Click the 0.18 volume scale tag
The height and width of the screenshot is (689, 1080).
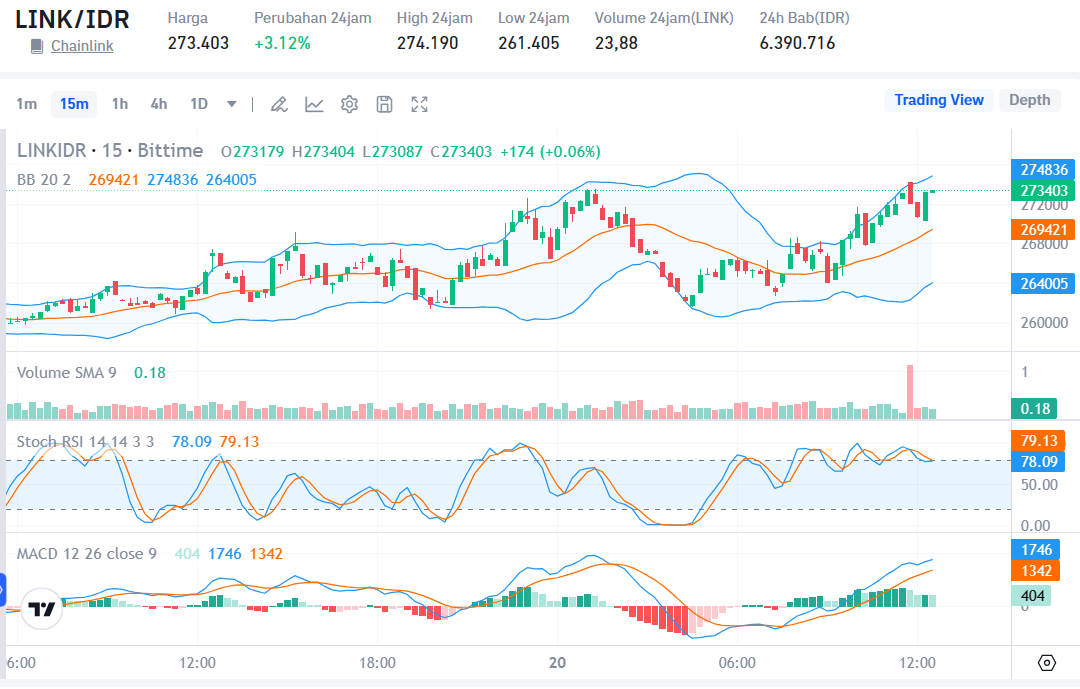[1035, 409]
